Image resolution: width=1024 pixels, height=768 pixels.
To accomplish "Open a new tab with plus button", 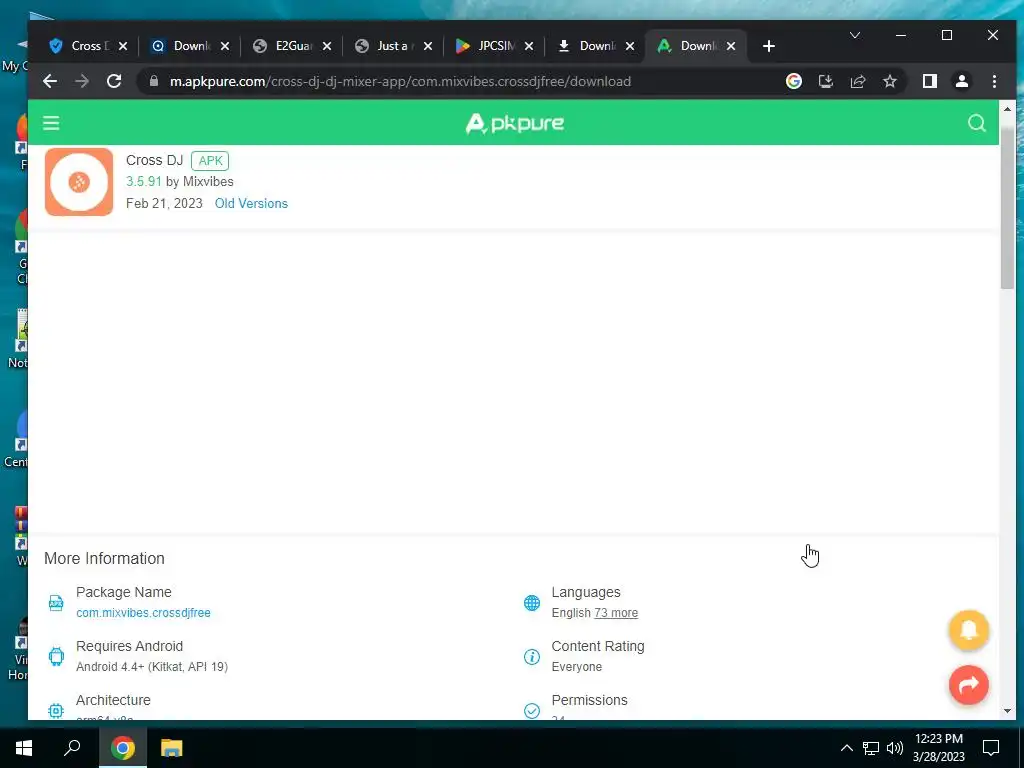I will coord(769,46).
